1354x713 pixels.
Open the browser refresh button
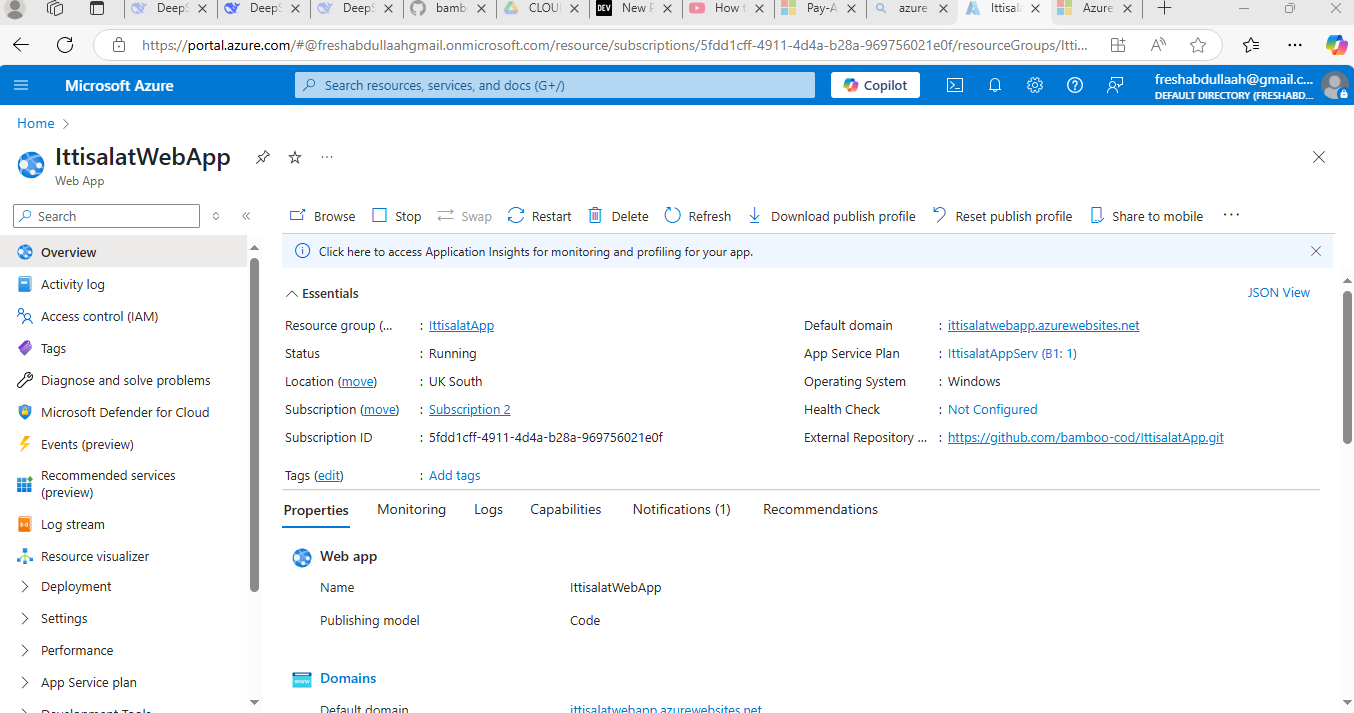pyautogui.click(x=65, y=45)
